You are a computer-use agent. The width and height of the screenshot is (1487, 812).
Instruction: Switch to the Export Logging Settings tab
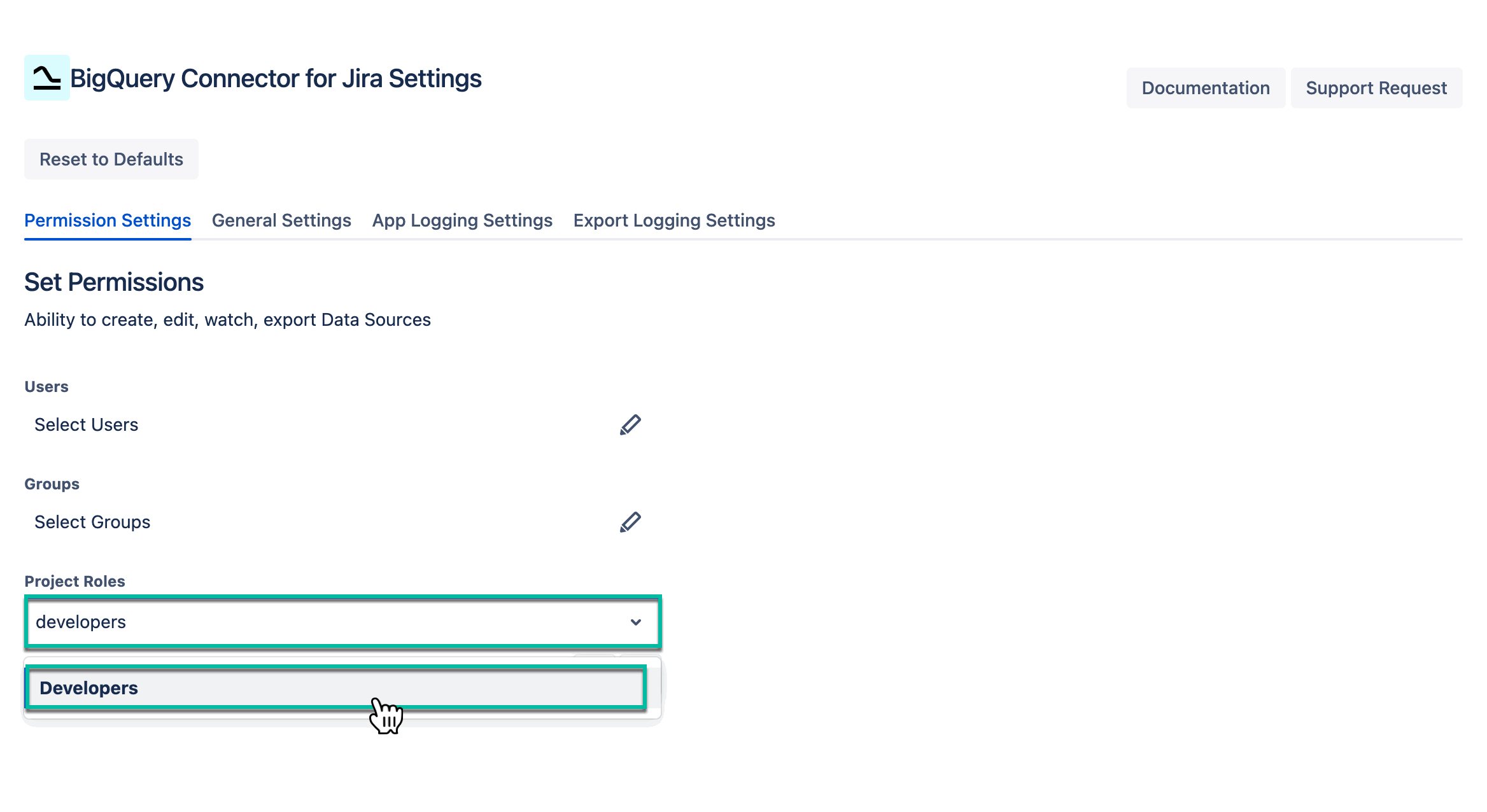coord(674,220)
